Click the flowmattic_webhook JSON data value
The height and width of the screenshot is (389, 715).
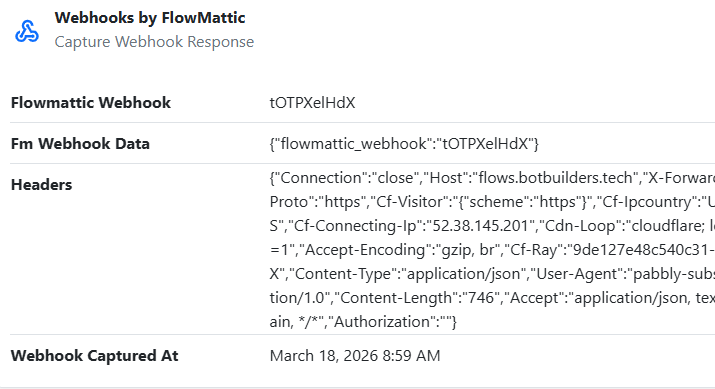404,144
